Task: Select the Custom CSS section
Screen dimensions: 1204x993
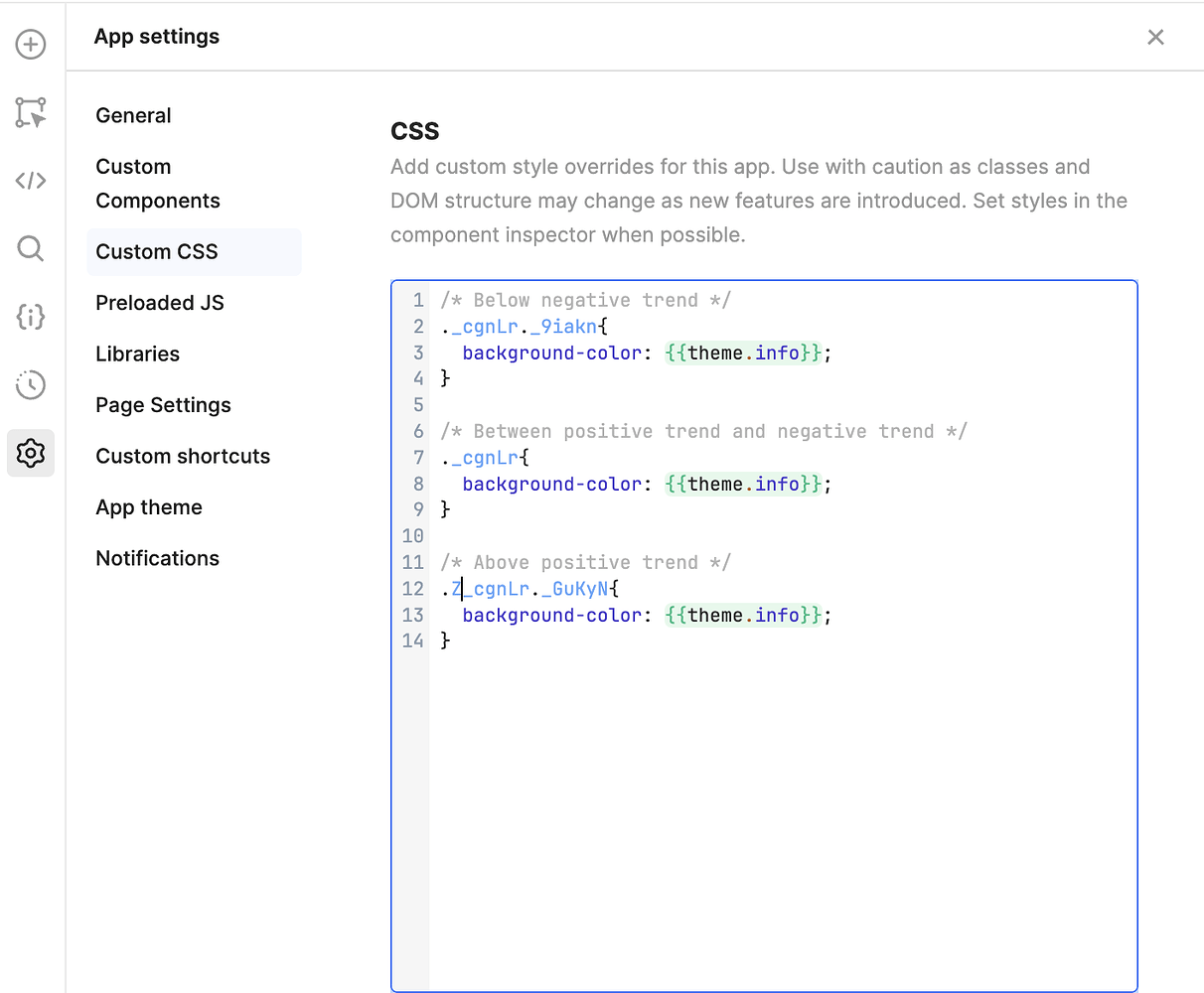Action: coord(195,252)
